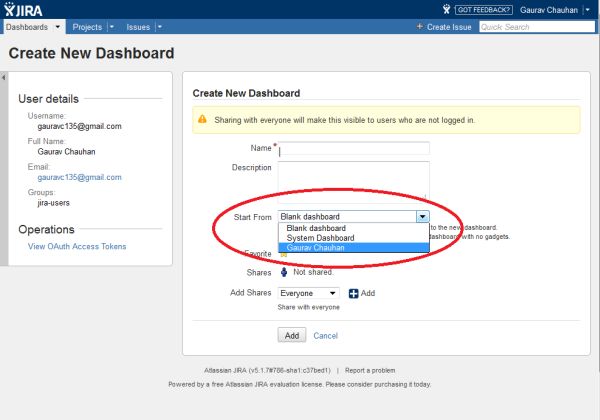The height and width of the screenshot is (420, 600).
Task: Choose Blank dashboard option in list
Action: (354, 228)
